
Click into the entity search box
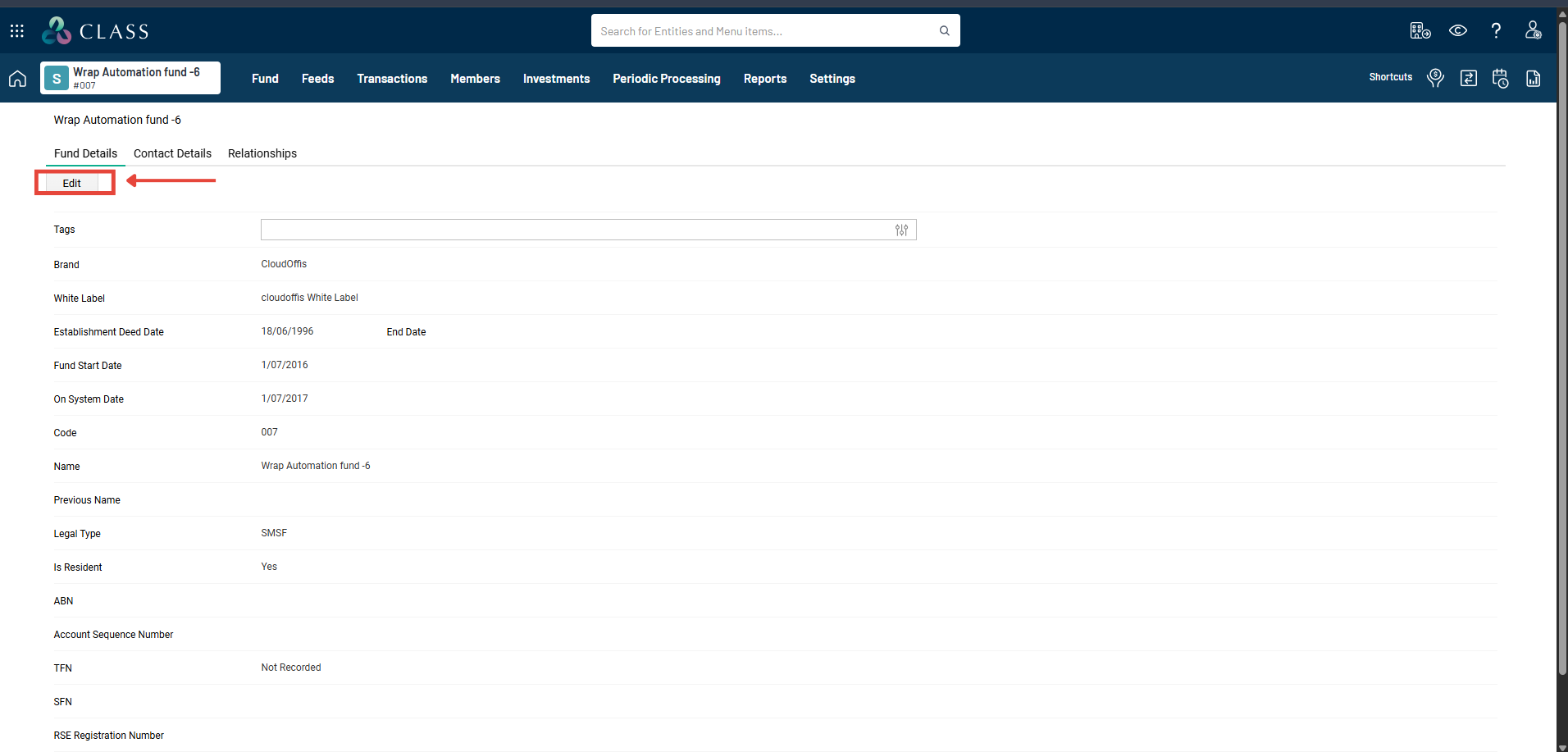pyautogui.click(x=763, y=31)
